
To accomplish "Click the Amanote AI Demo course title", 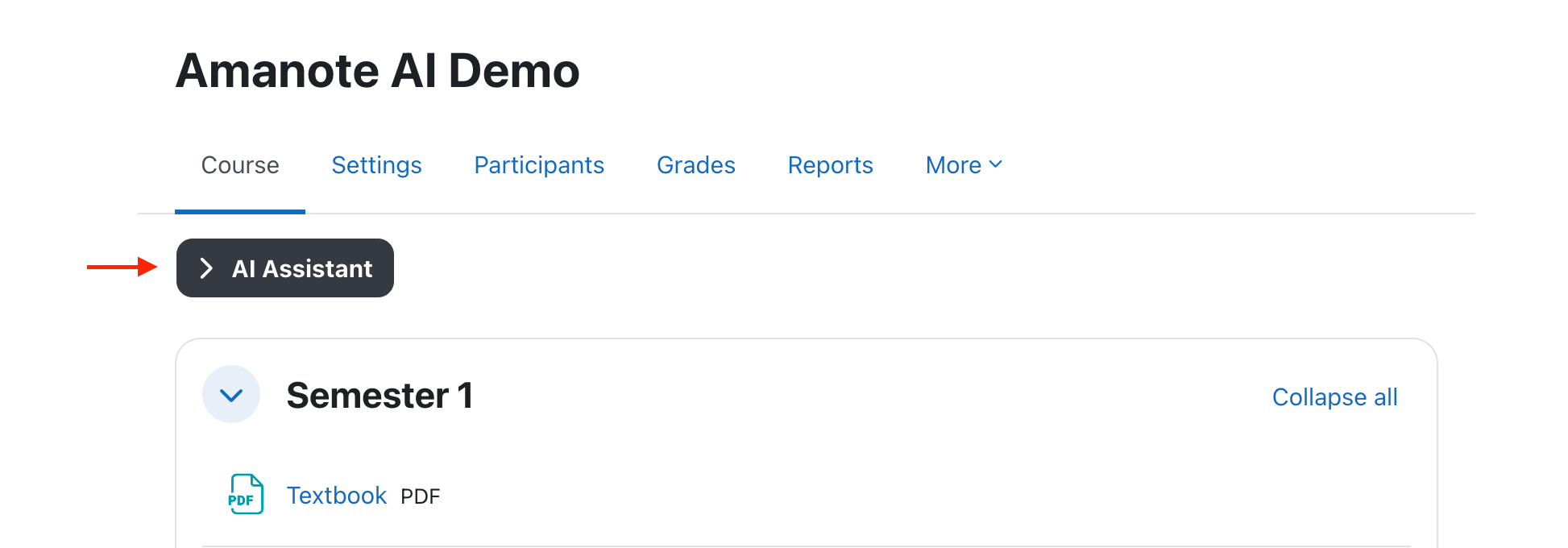I will [377, 71].
